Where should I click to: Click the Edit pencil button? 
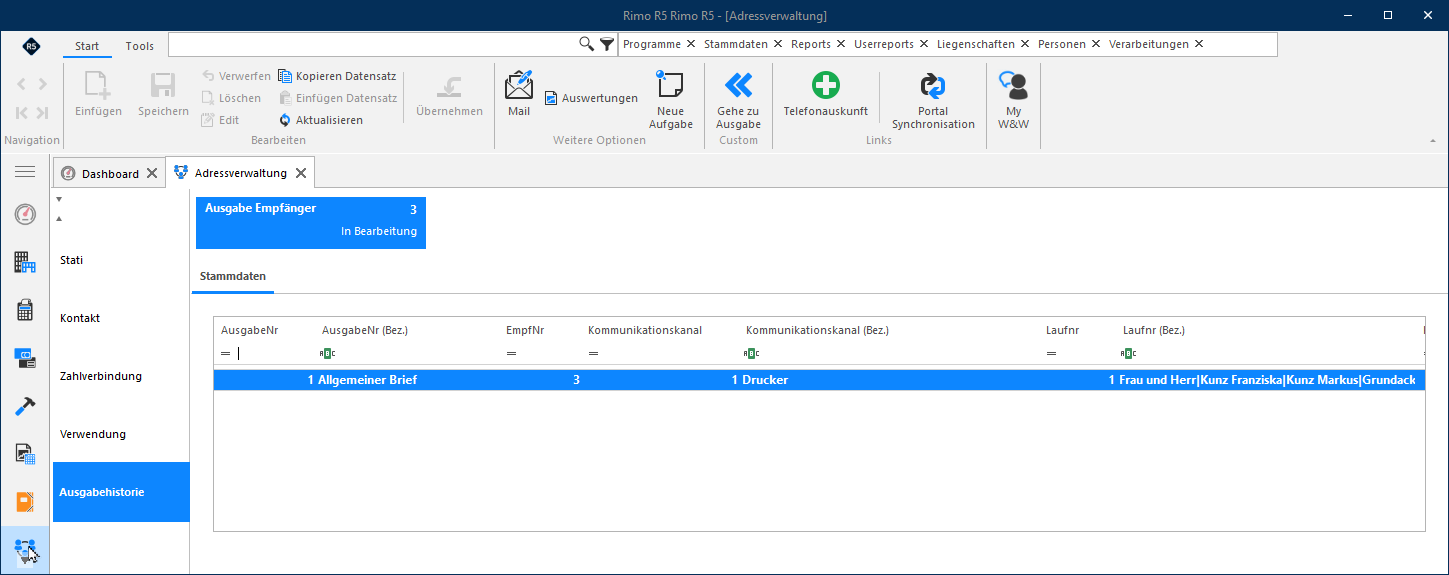(x=220, y=120)
